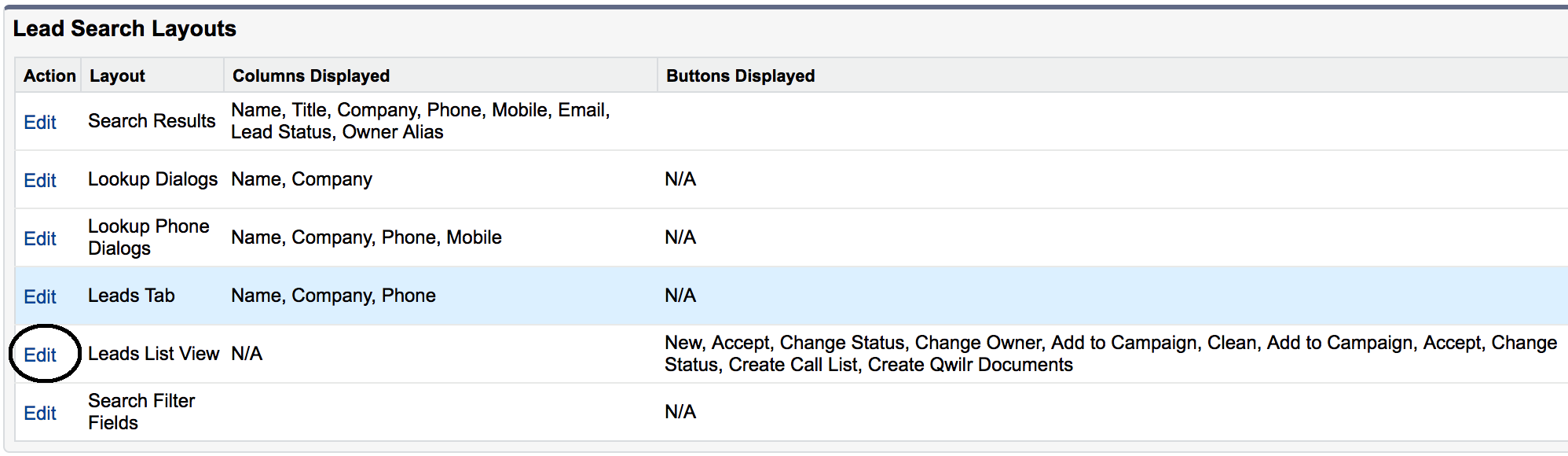The width and height of the screenshot is (1568, 456).
Task: Select the Lookup Phone Dialogs row
Action: point(150,237)
